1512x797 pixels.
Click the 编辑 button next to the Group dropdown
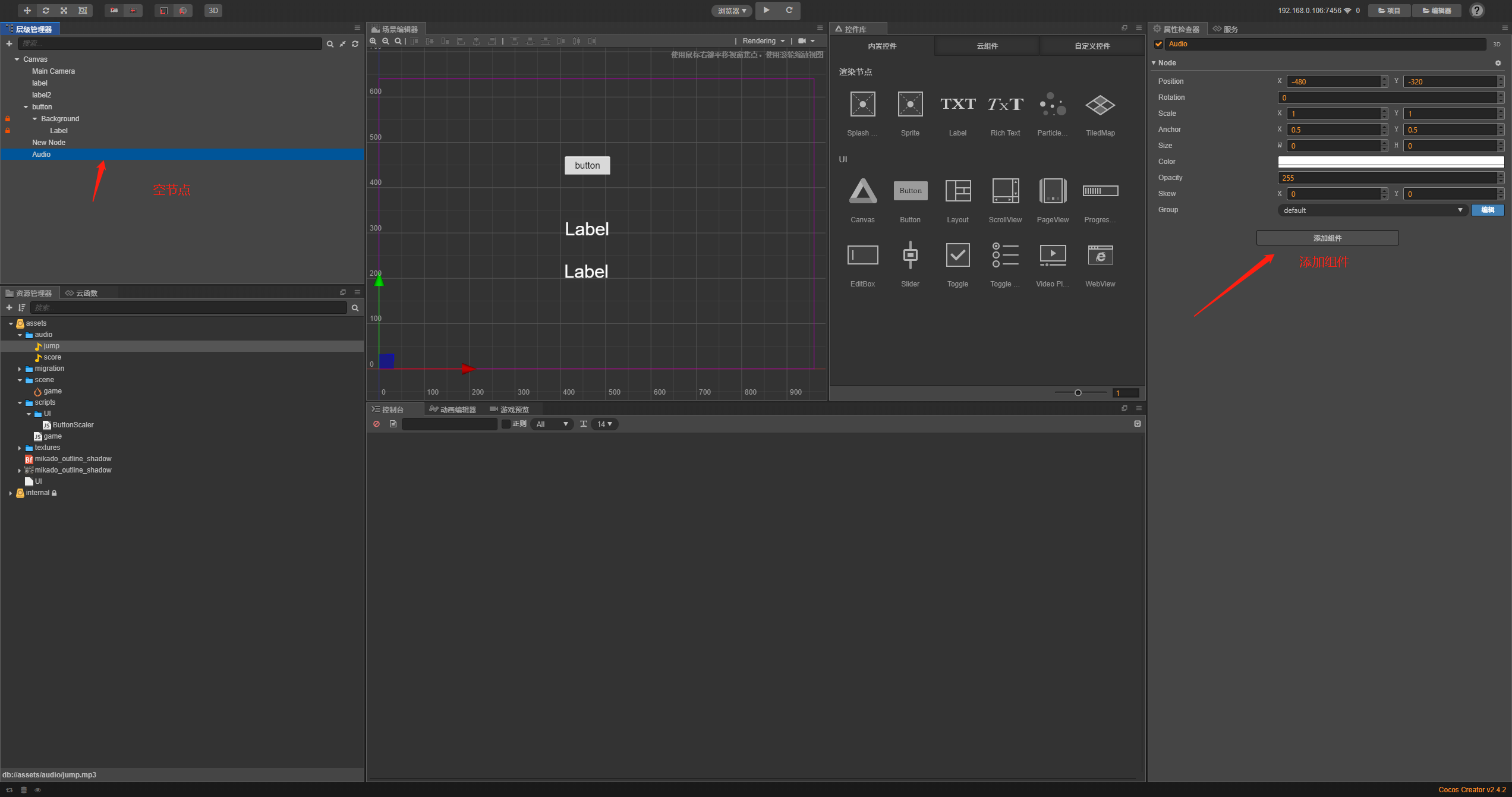[x=1488, y=210]
